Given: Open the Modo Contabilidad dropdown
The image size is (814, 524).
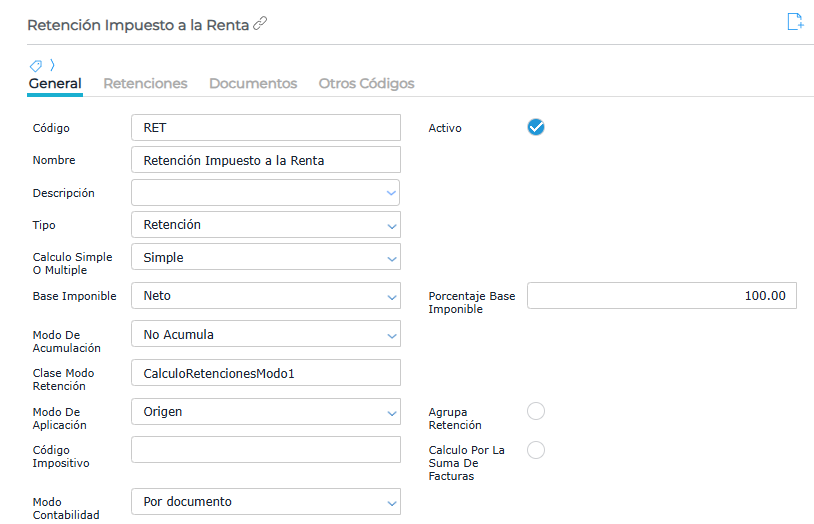Looking at the screenshot, I should coord(391,501).
